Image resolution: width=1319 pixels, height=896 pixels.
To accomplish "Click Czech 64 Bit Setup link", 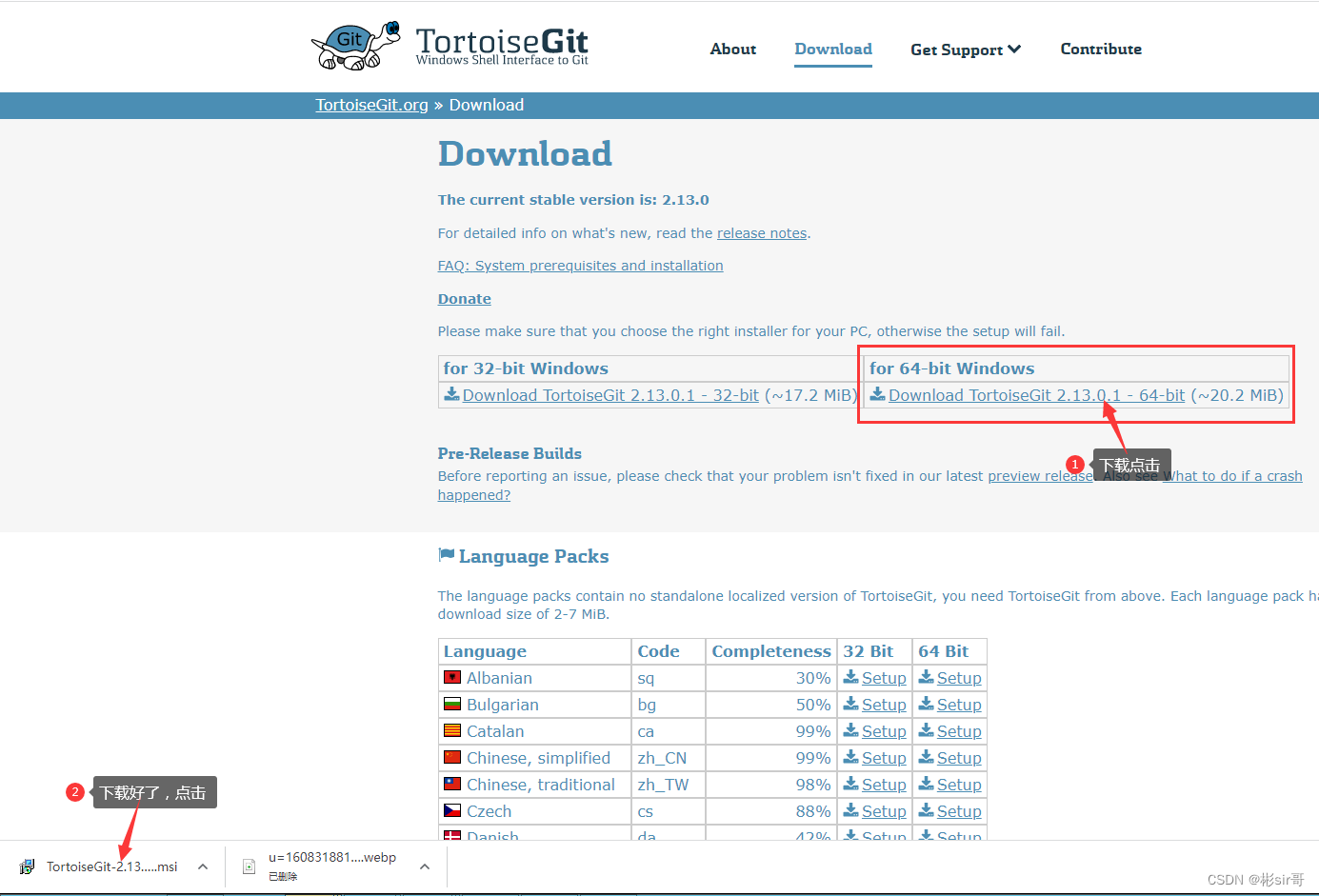I will [x=959, y=811].
